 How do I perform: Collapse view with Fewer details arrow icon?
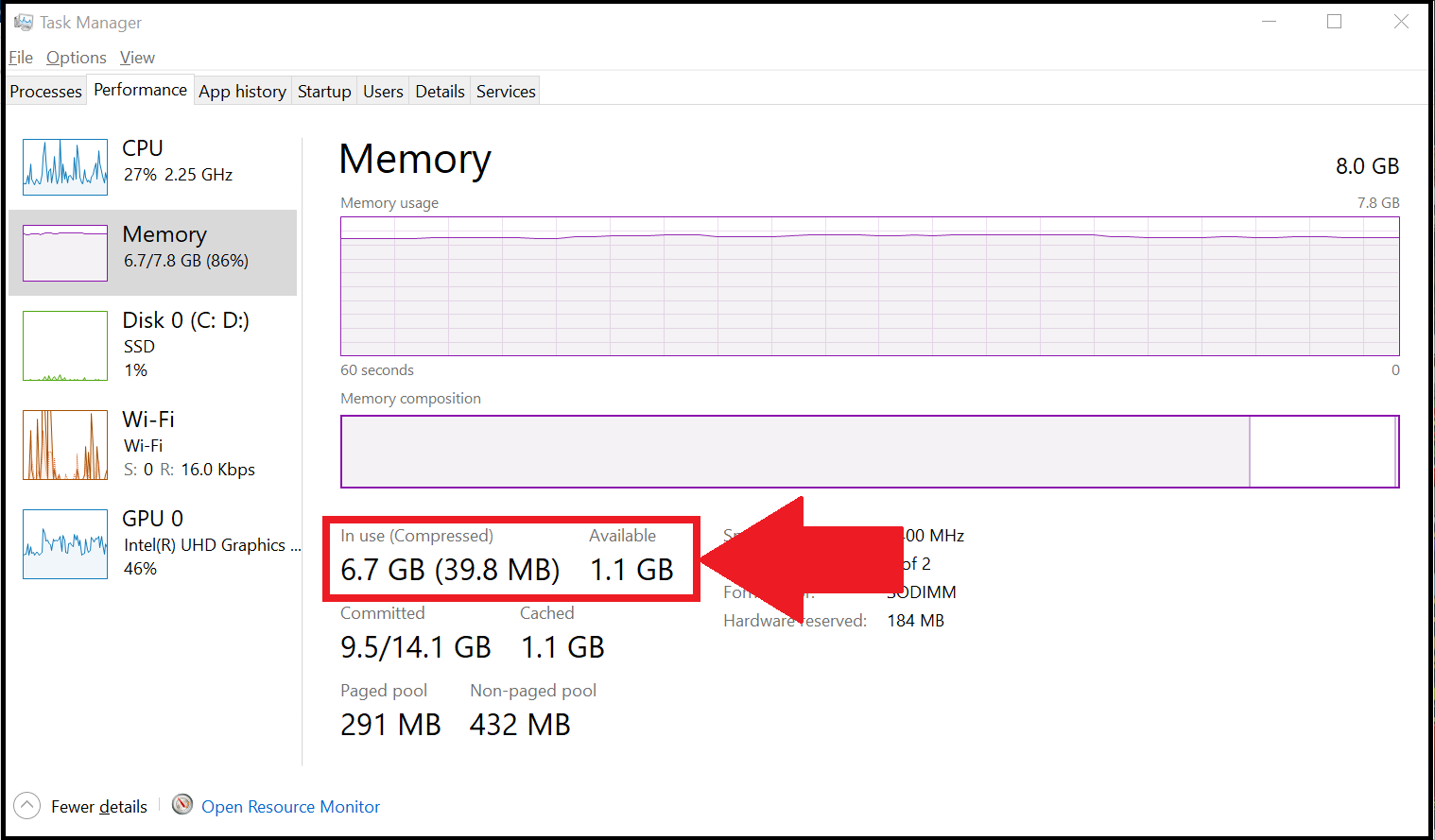tap(27, 805)
